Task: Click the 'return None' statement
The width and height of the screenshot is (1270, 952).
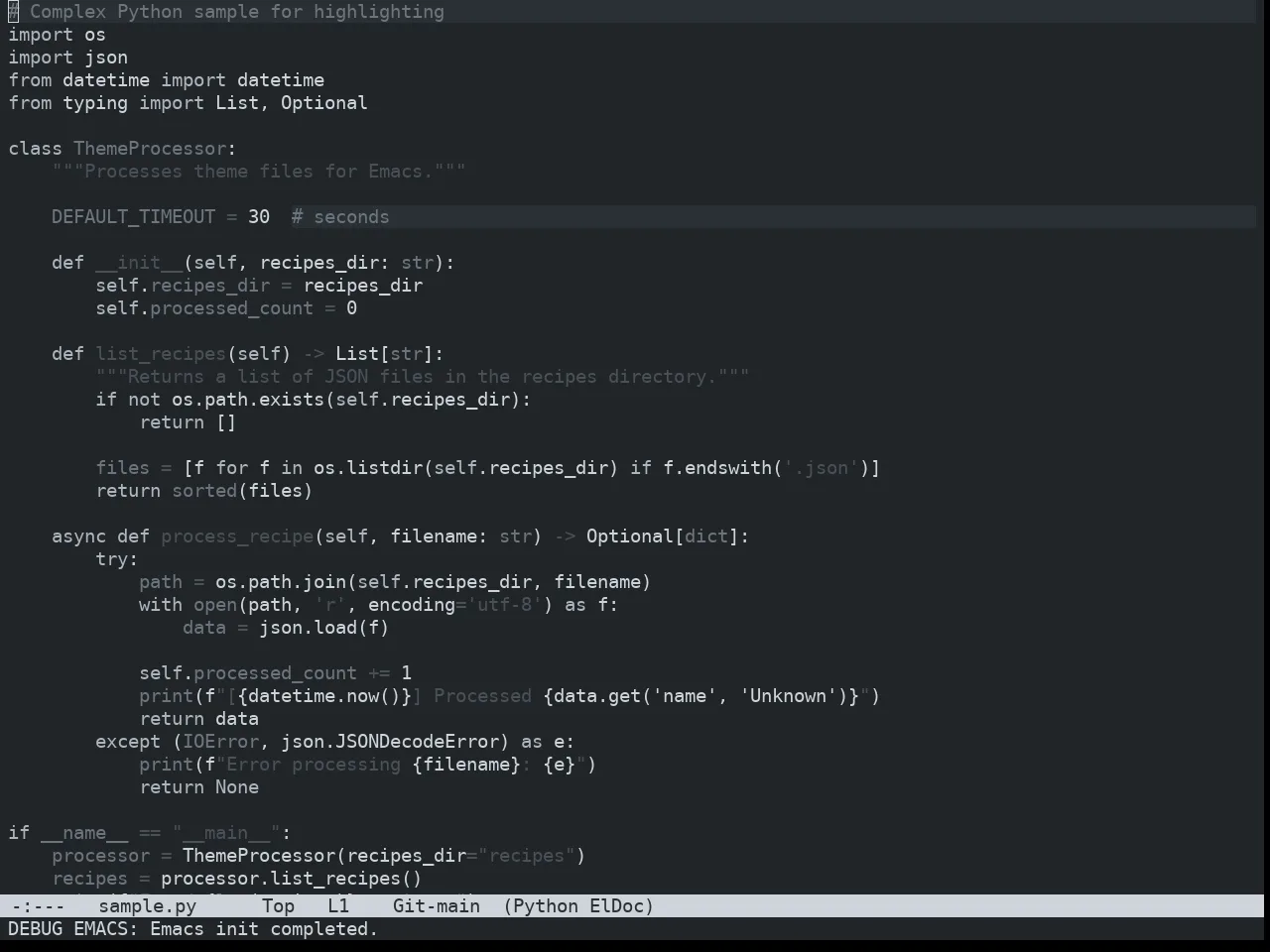Action: [x=198, y=787]
